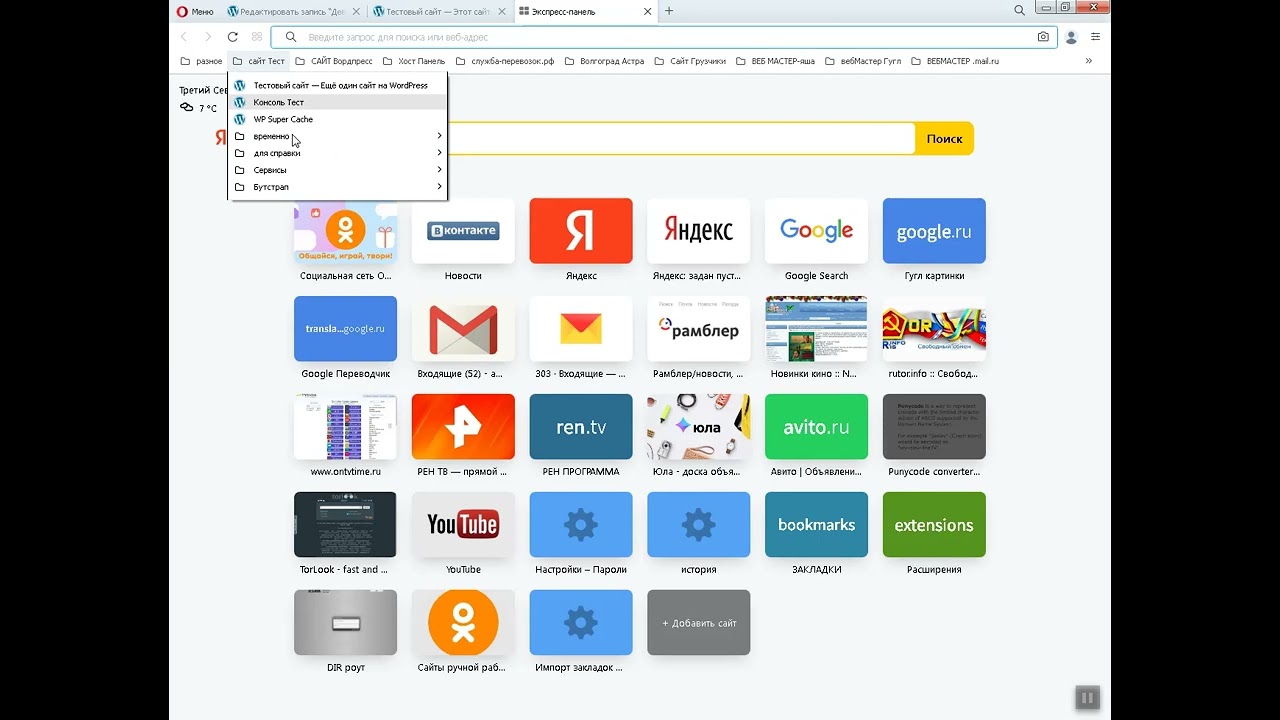Open the Opera Меню button
The image size is (1280, 720).
click(195, 11)
